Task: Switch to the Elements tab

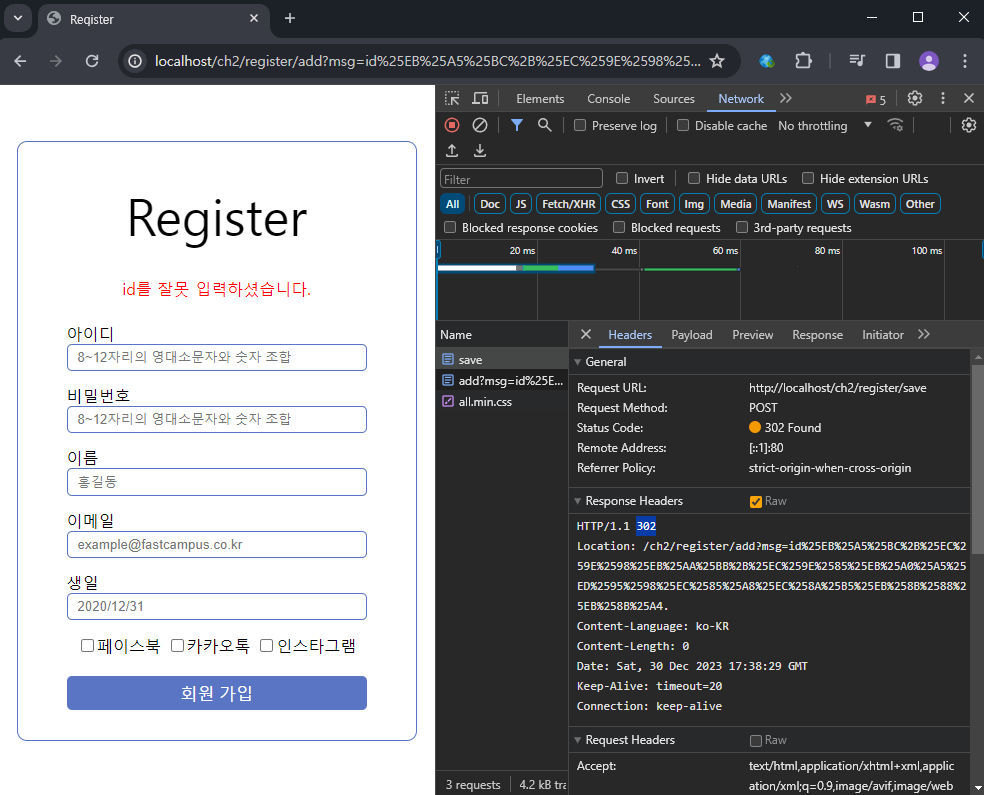Action: pos(540,99)
